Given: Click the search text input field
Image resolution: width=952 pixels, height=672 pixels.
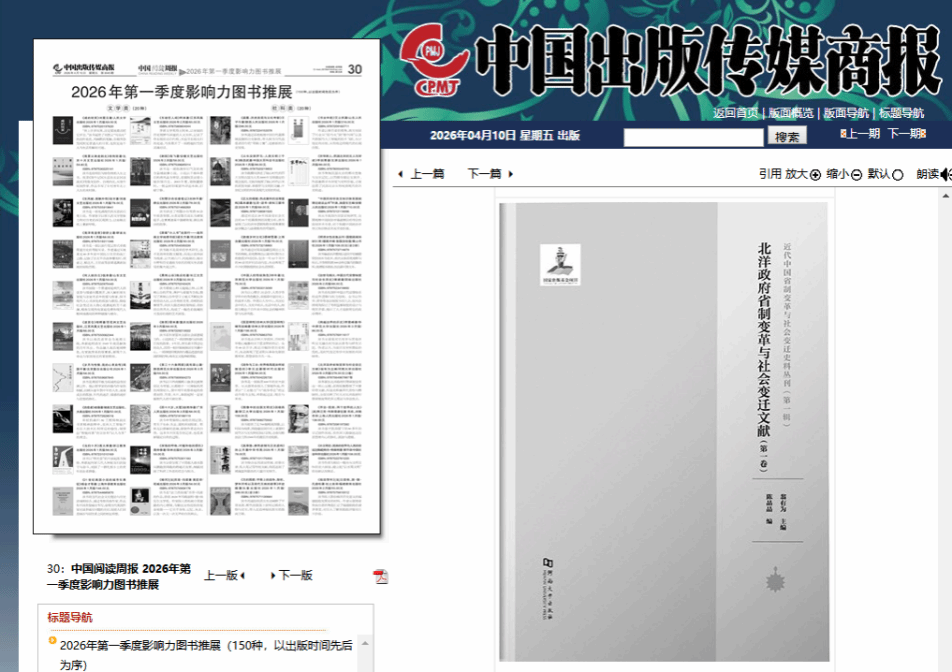Looking at the screenshot, I should point(693,137).
